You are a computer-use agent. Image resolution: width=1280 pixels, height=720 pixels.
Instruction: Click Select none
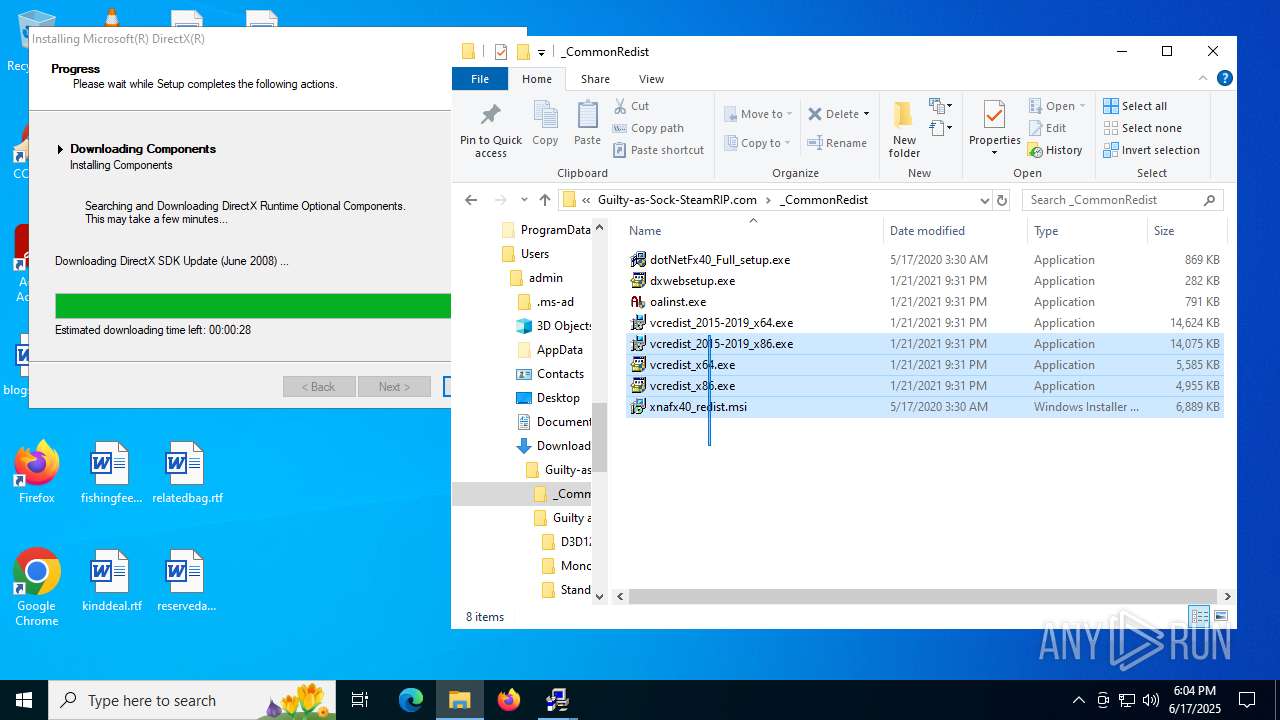click(1142, 128)
